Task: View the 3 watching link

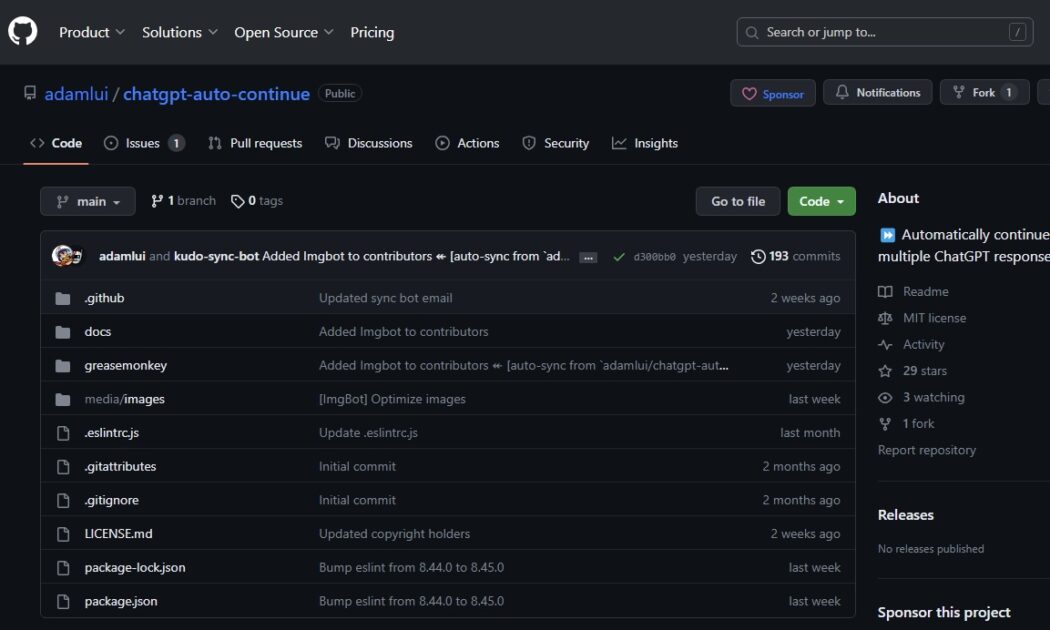Action: (x=921, y=397)
